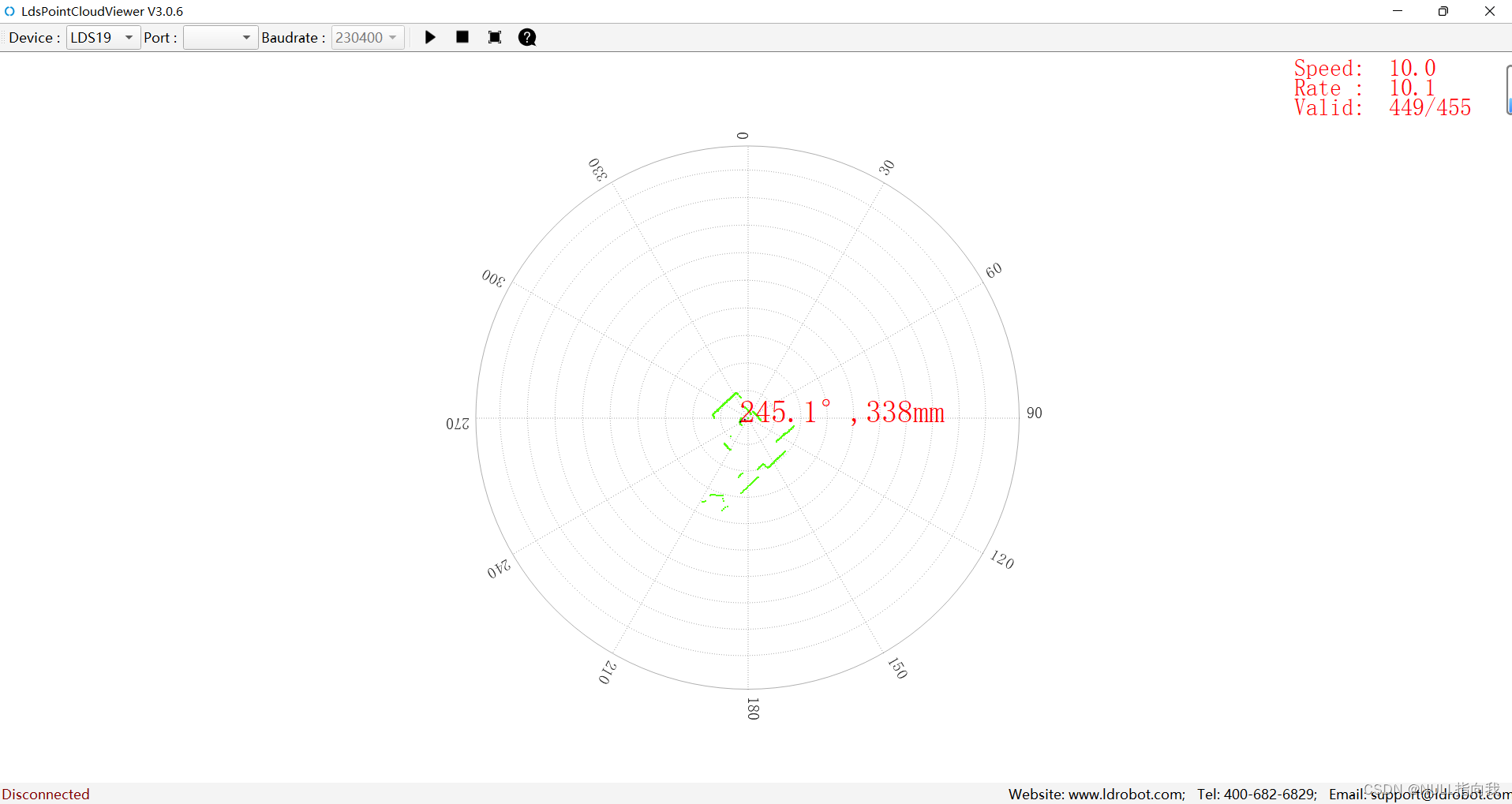This screenshot has height=804, width=1512.
Task: Expand the Port dropdown
Action: click(220, 37)
